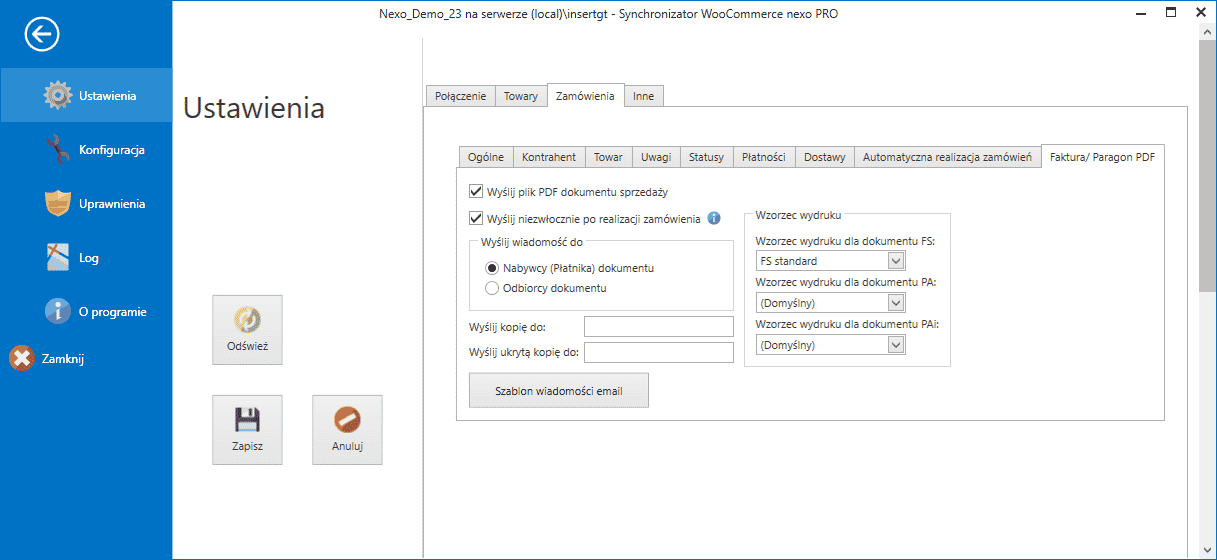
Task: Select the Faktura/ Paragon PDF sub-tab
Action: tap(1102, 156)
